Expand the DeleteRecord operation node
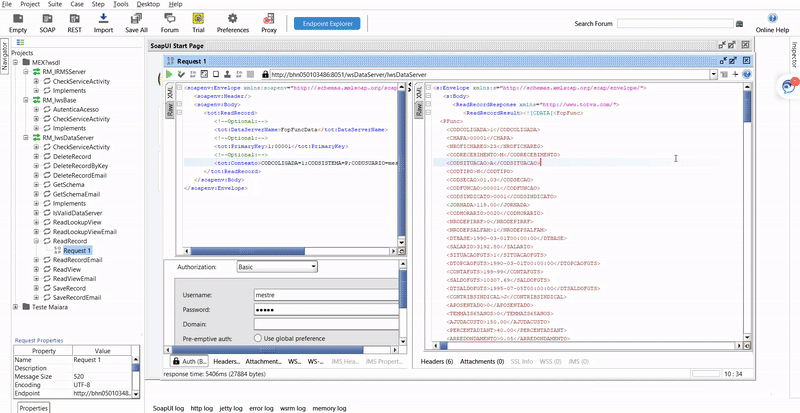 click(x=36, y=156)
